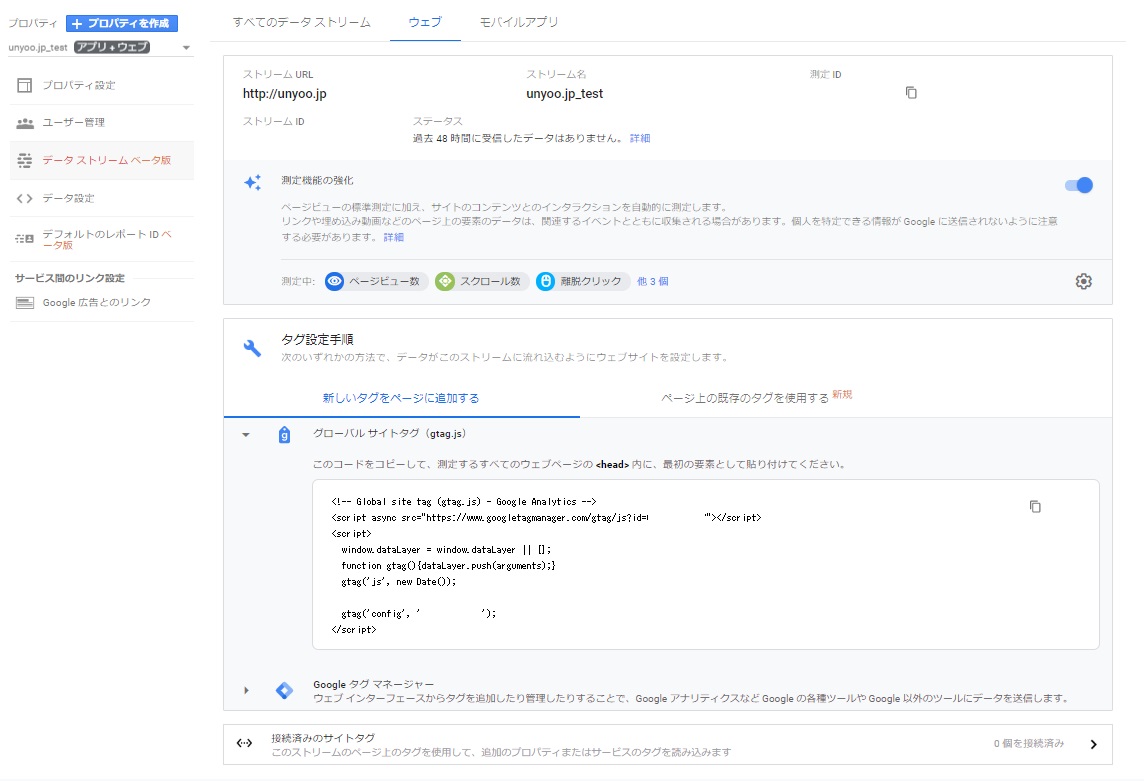Open データ設定 in the sidebar
This screenshot has width=1144, height=781.
click(x=69, y=199)
